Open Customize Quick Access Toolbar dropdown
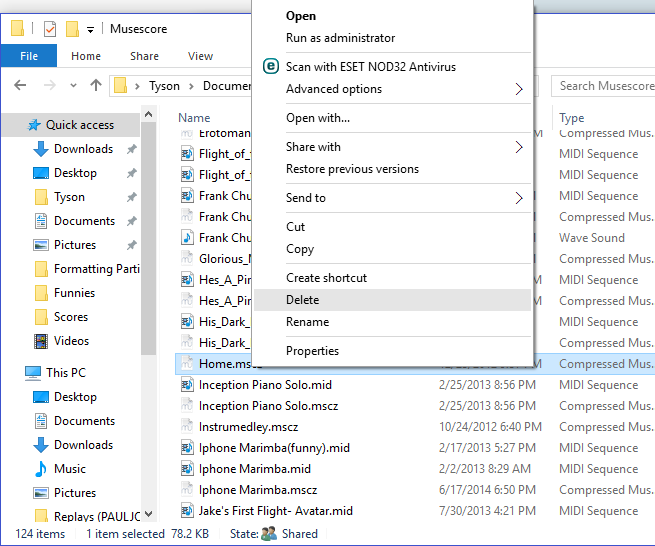655x546 pixels. 90,30
